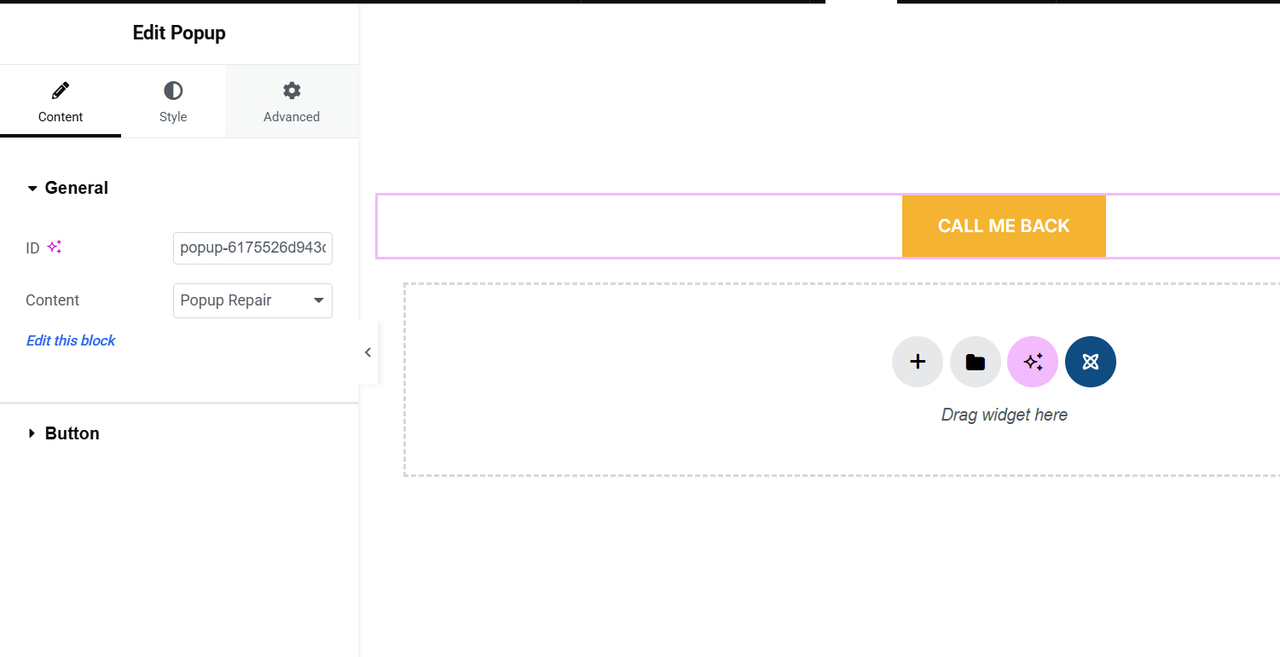Add a new section with the plus icon
Image resolution: width=1280 pixels, height=657 pixels.
click(917, 362)
